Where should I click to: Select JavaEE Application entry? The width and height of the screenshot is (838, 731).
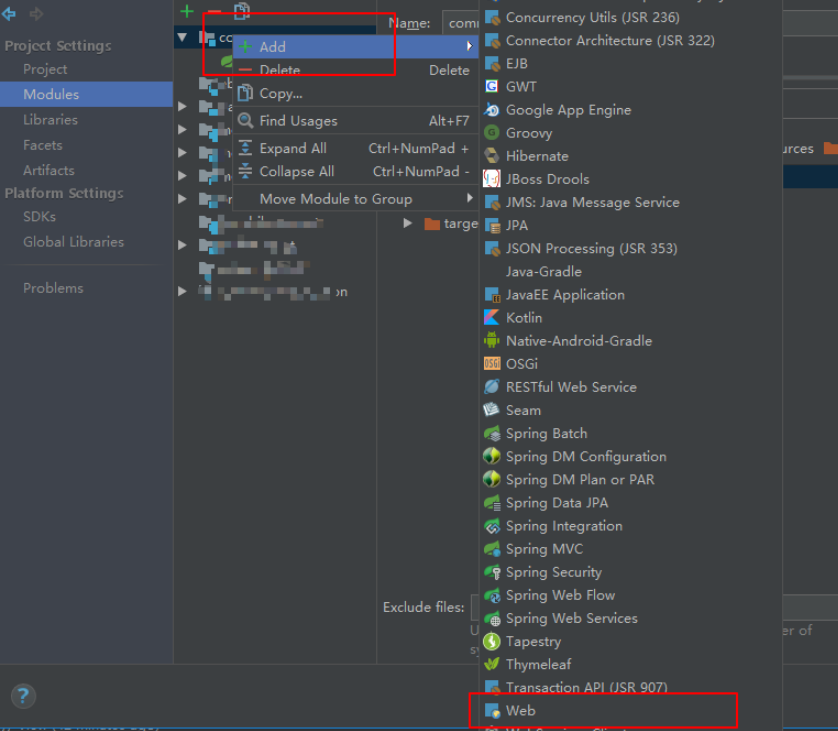coord(631,294)
